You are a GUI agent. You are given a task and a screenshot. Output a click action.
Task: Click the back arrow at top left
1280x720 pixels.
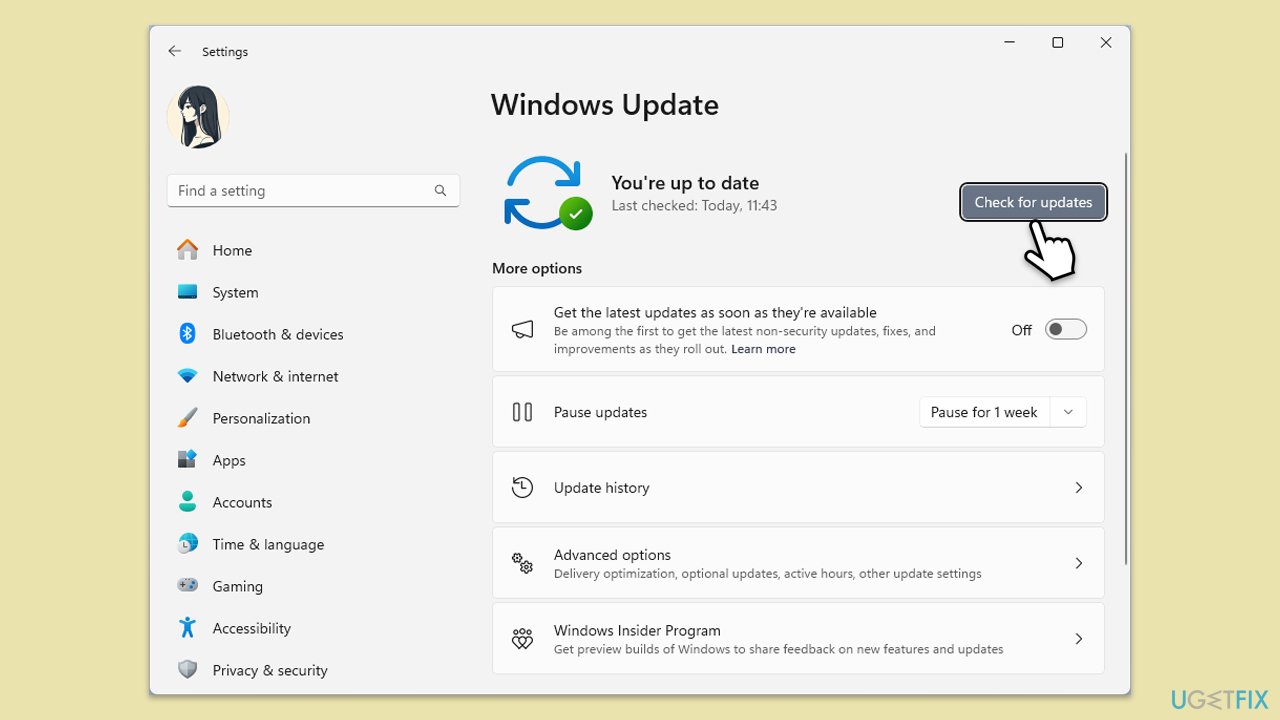pos(174,50)
